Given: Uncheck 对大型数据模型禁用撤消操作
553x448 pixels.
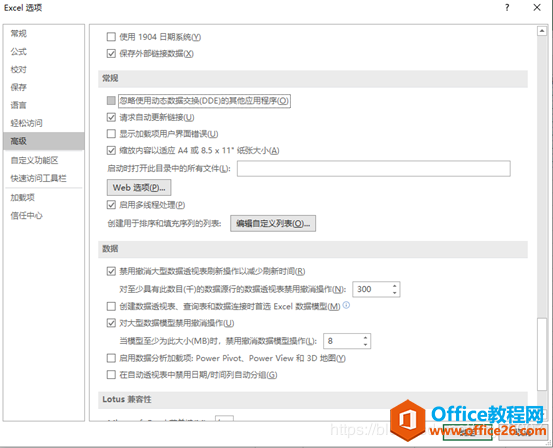Looking at the screenshot, I should click(111, 323).
